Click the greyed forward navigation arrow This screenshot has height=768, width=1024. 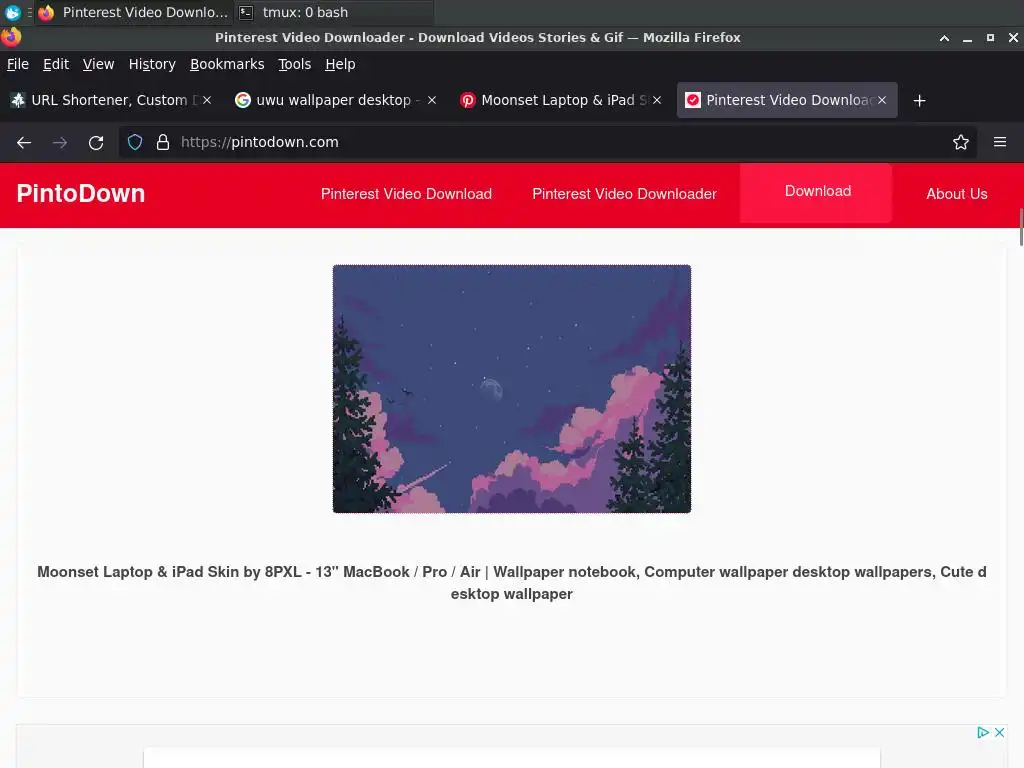[x=59, y=142]
